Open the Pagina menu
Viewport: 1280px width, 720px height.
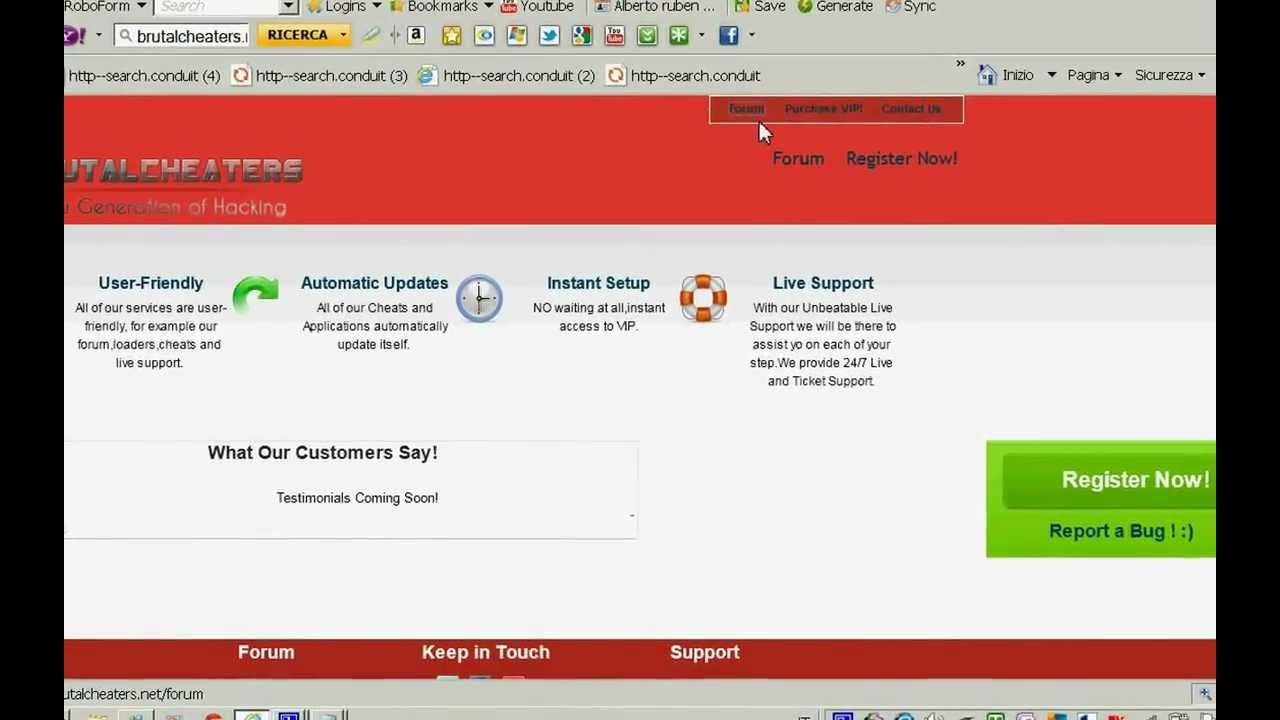coord(1094,75)
